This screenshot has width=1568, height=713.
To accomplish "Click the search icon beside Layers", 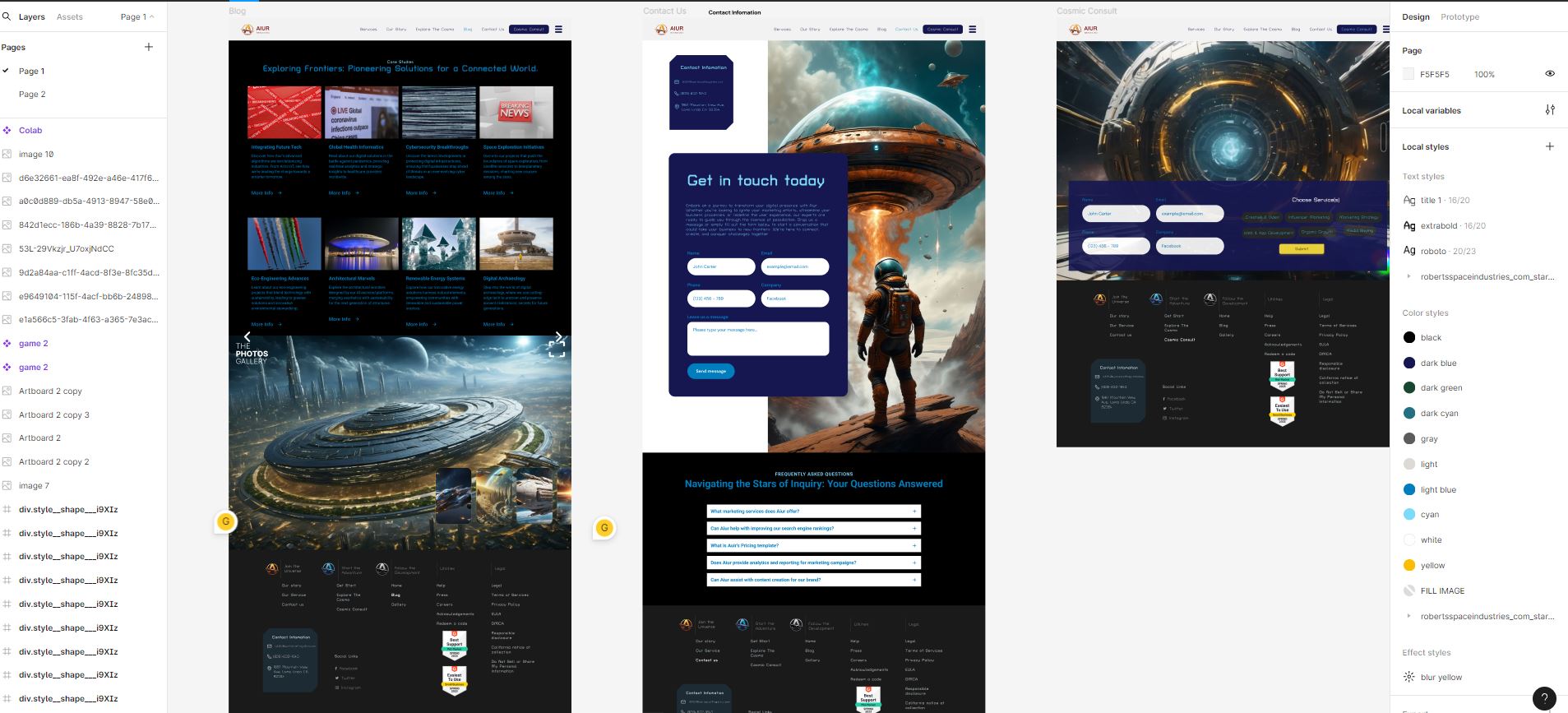I will pyautogui.click(x=7, y=16).
